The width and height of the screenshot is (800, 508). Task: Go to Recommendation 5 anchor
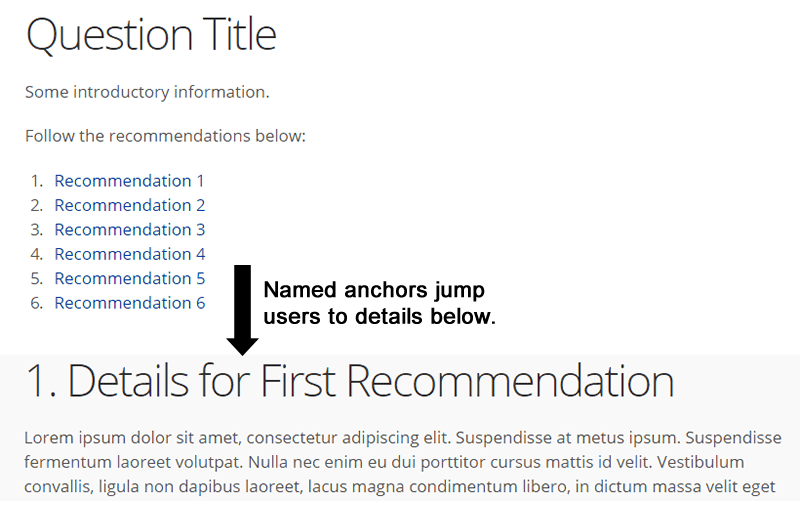(130, 278)
